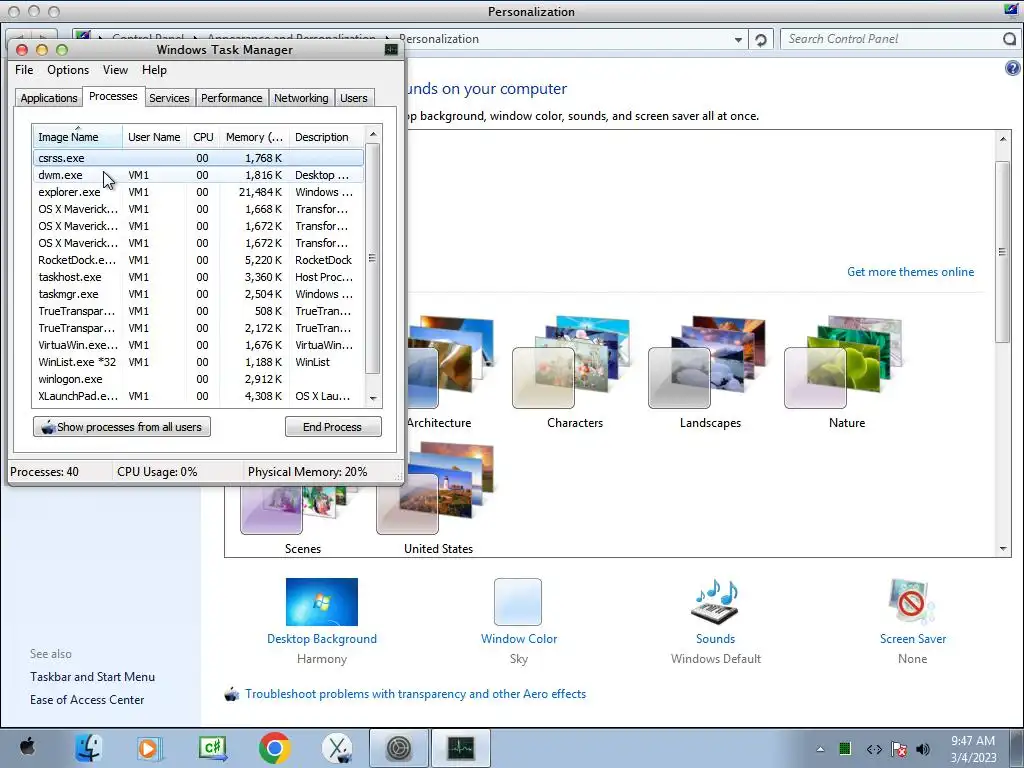Click the green CPU tray icon

(x=844, y=748)
